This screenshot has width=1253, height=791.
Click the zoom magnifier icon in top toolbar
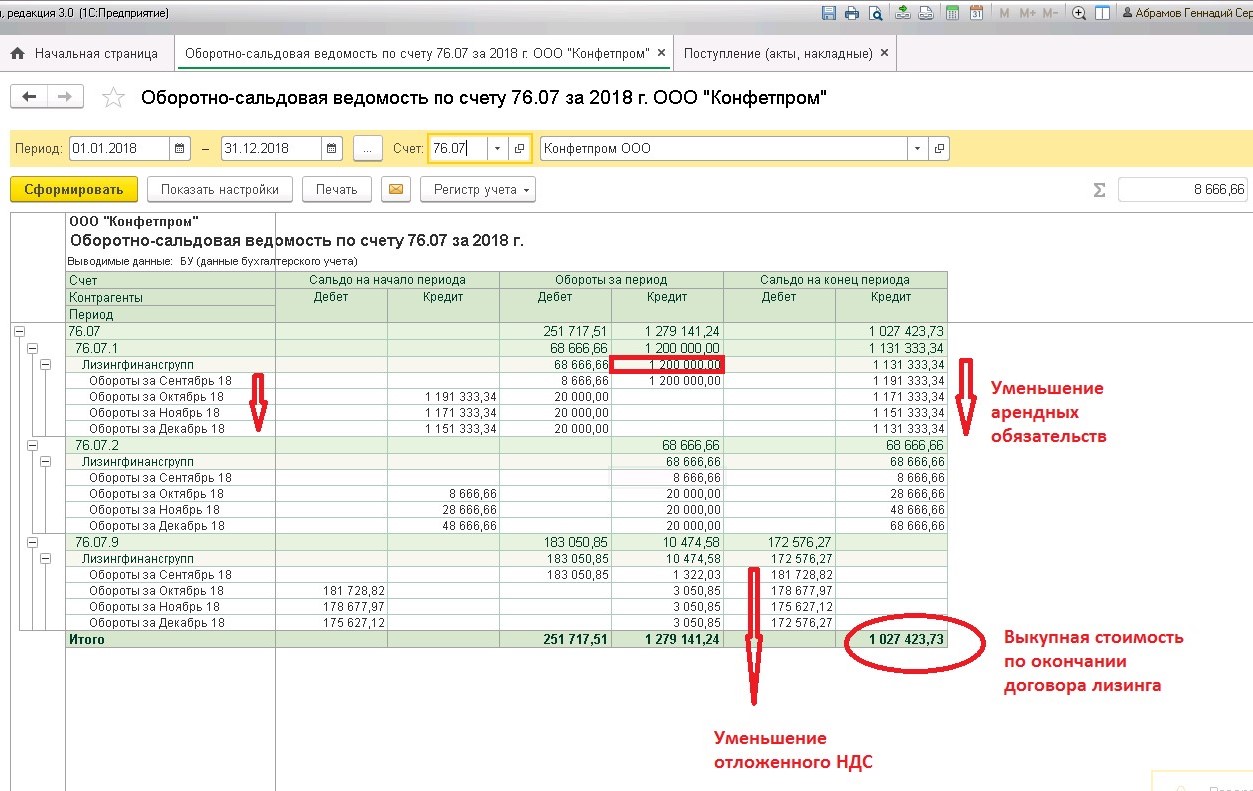[1079, 13]
